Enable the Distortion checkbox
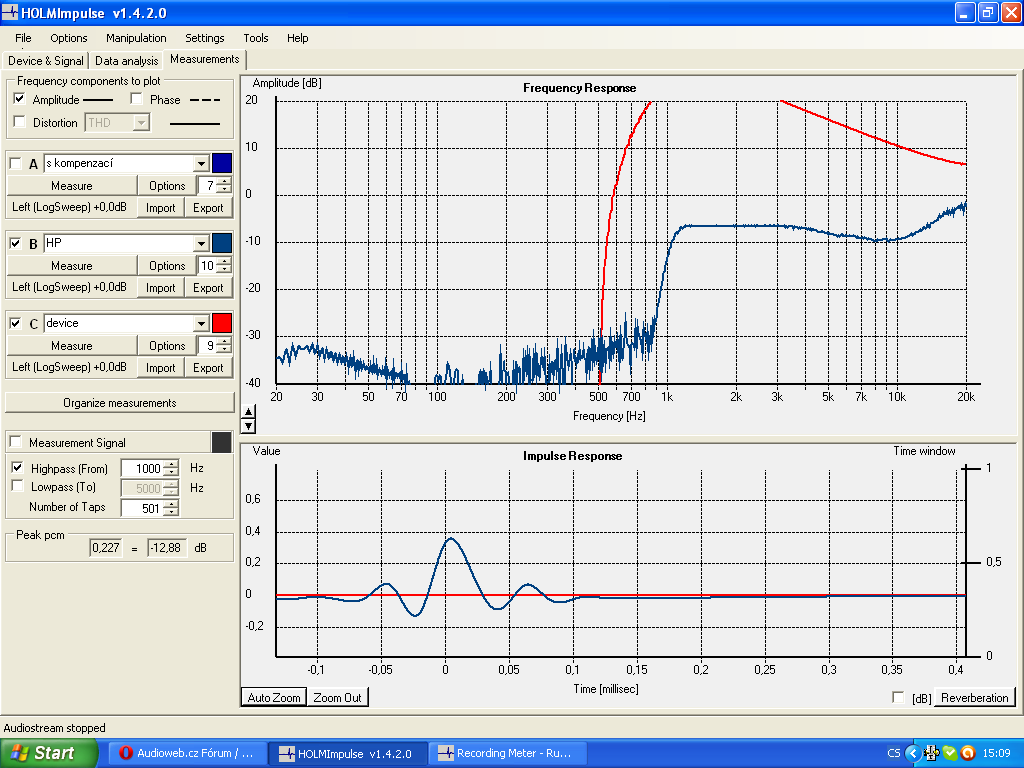 point(20,122)
